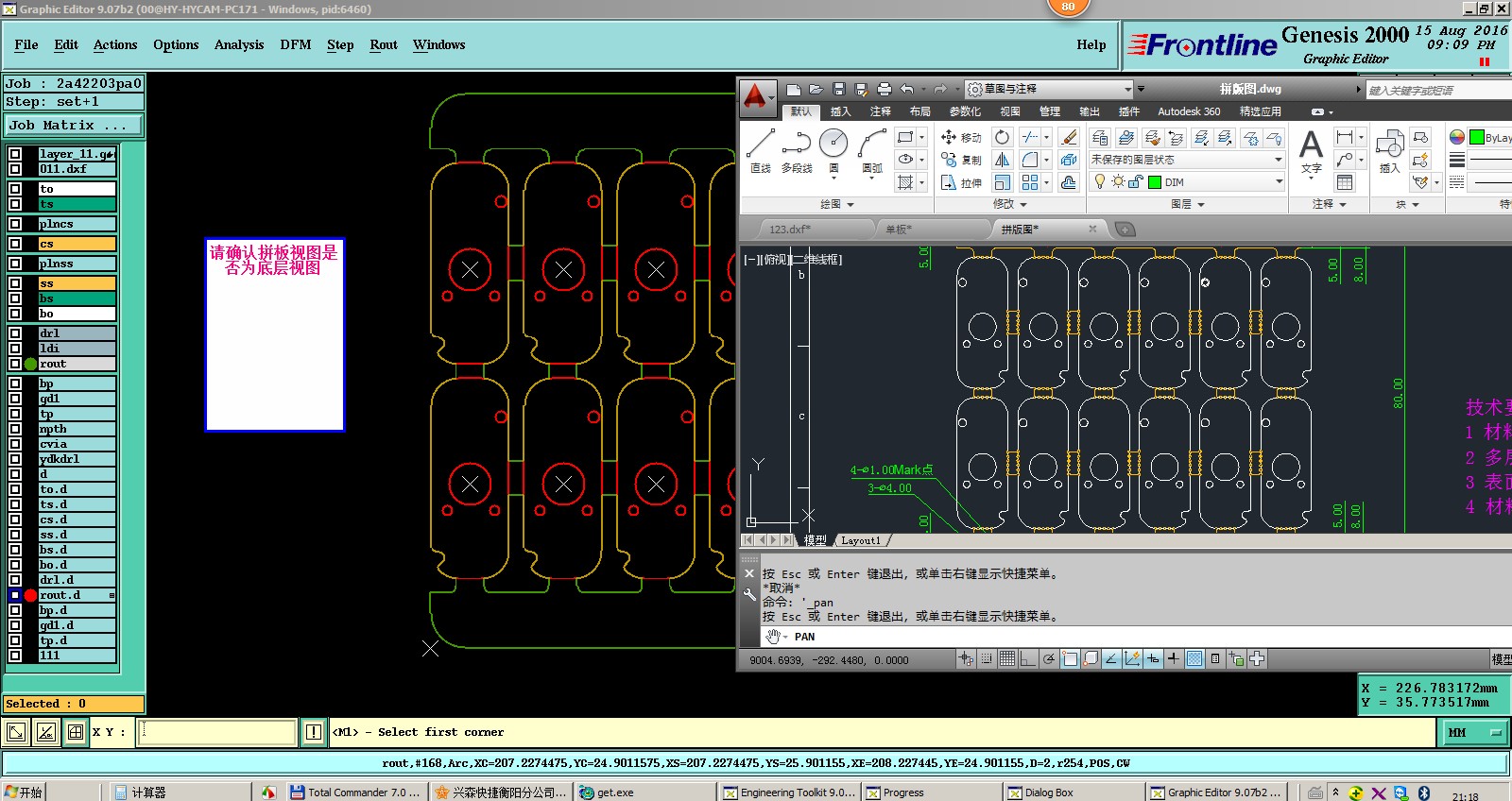Click the Print icon in AutoCAD toolbar

(x=884, y=89)
